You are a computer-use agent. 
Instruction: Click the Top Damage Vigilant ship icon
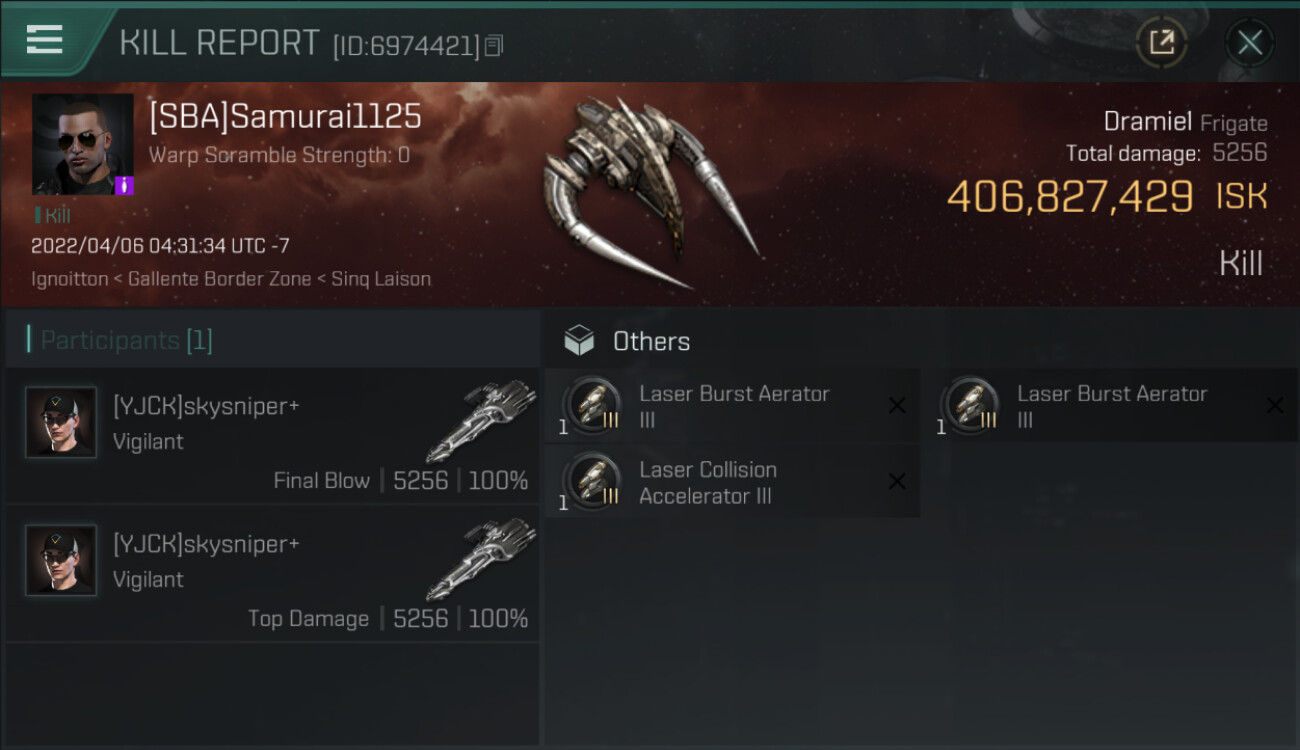coord(482,558)
